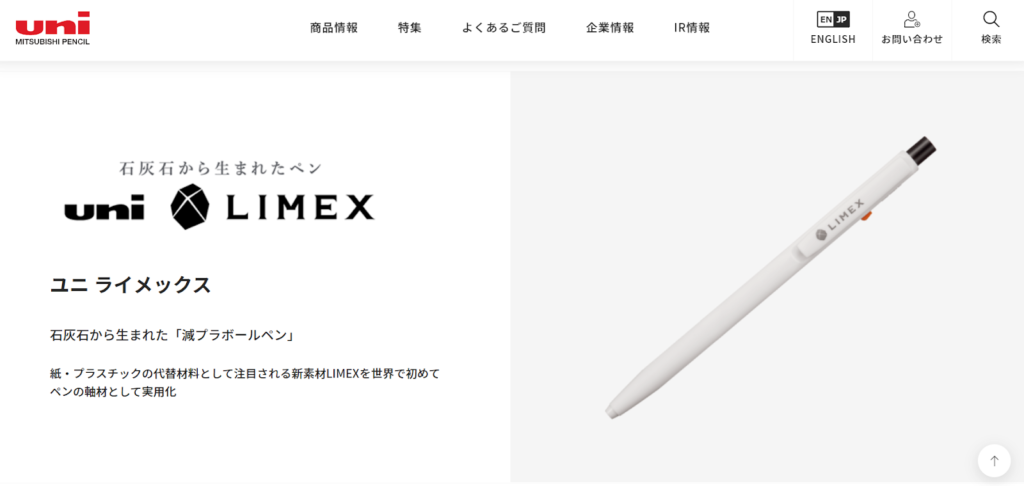Click the LIMEX polygon stone logo
The height and width of the screenshot is (486, 1024).
(189, 206)
